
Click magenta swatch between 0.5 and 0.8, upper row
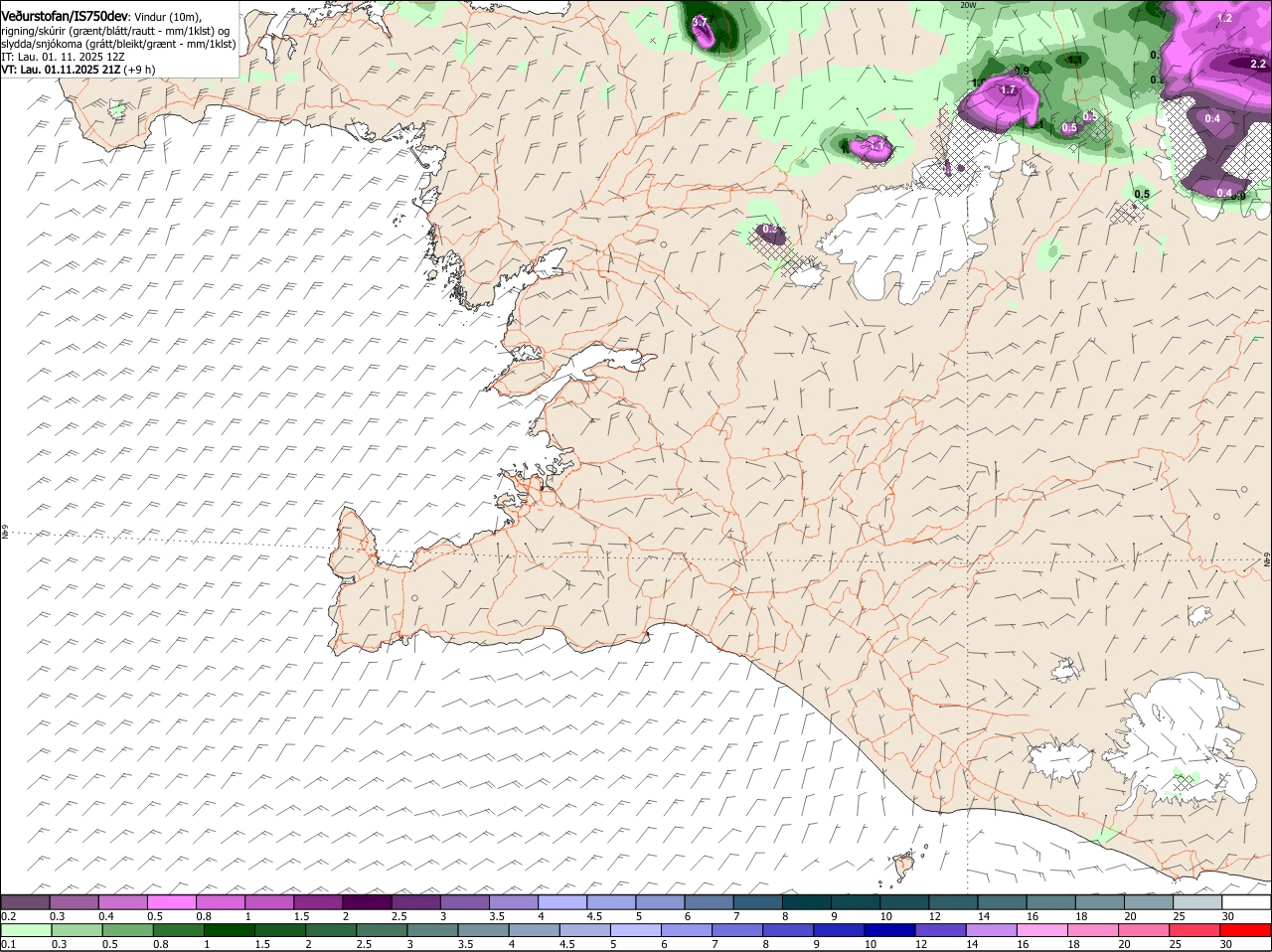click(x=172, y=901)
